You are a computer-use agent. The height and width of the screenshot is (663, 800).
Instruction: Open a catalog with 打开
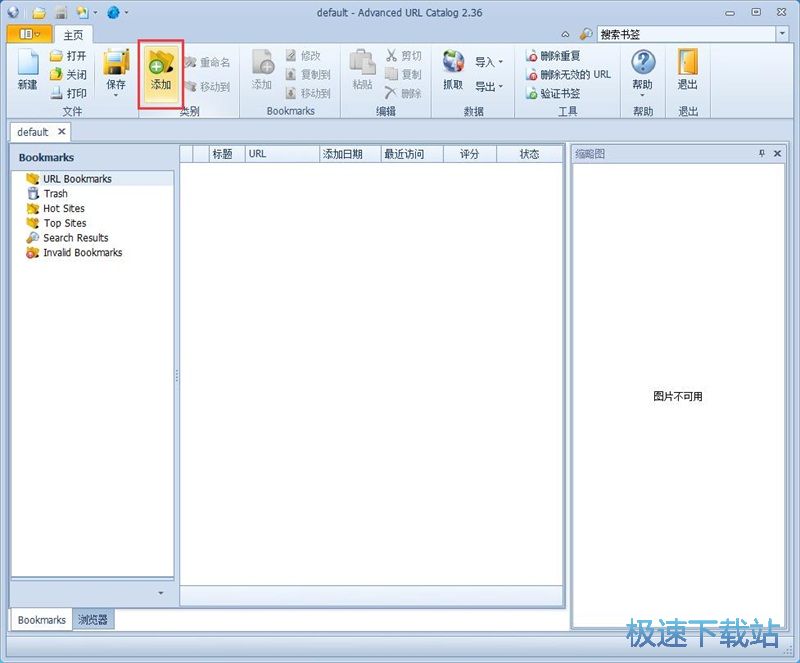pyautogui.click(x=68, y=56)
